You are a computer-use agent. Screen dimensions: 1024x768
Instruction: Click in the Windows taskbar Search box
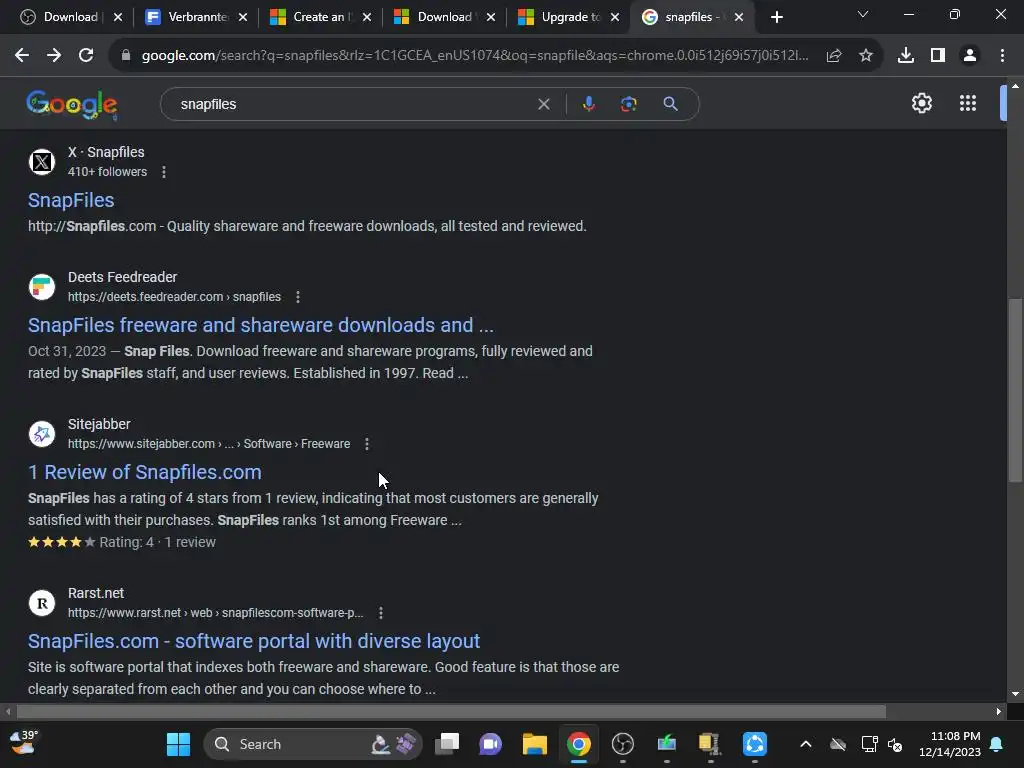point(313,744)
